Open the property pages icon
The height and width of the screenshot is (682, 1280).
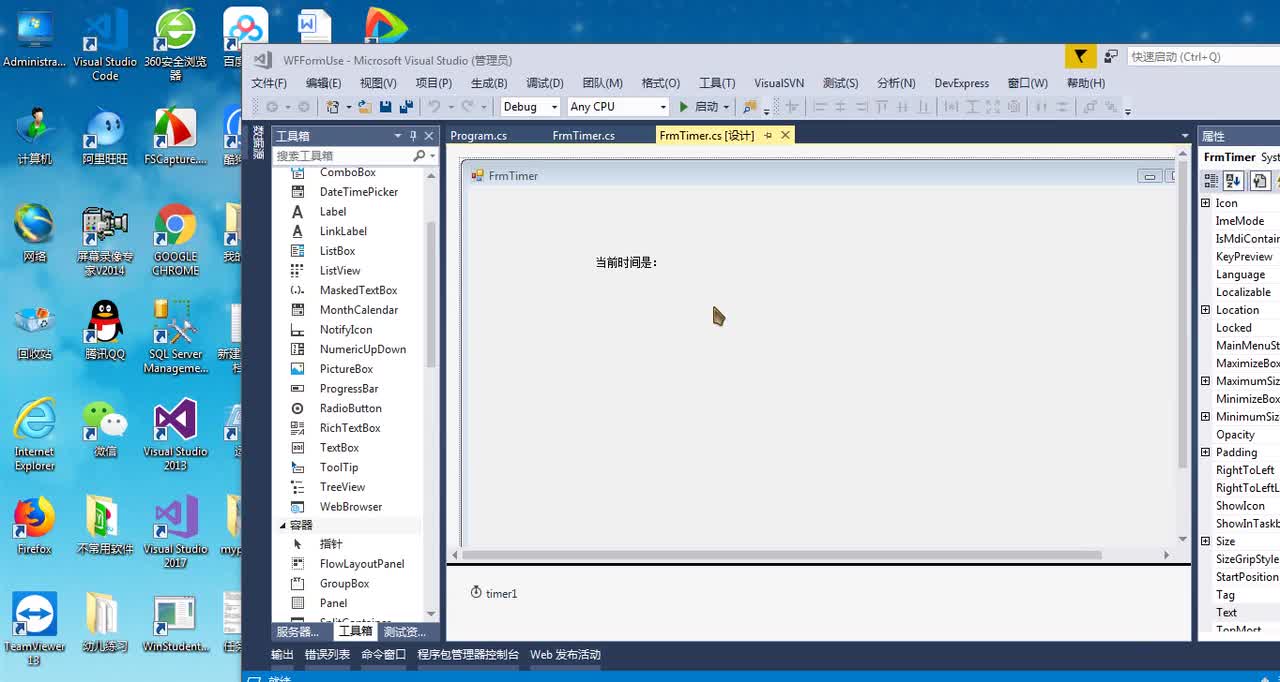(1260, 181)
